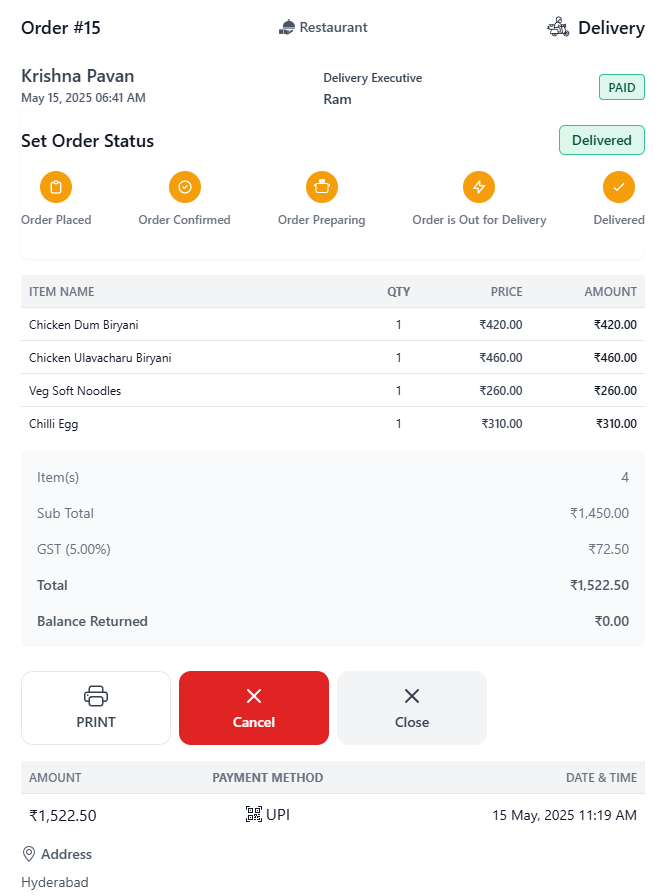The image size is (667, 896).
Task: Cancel this order with red button
Action: 254,707
